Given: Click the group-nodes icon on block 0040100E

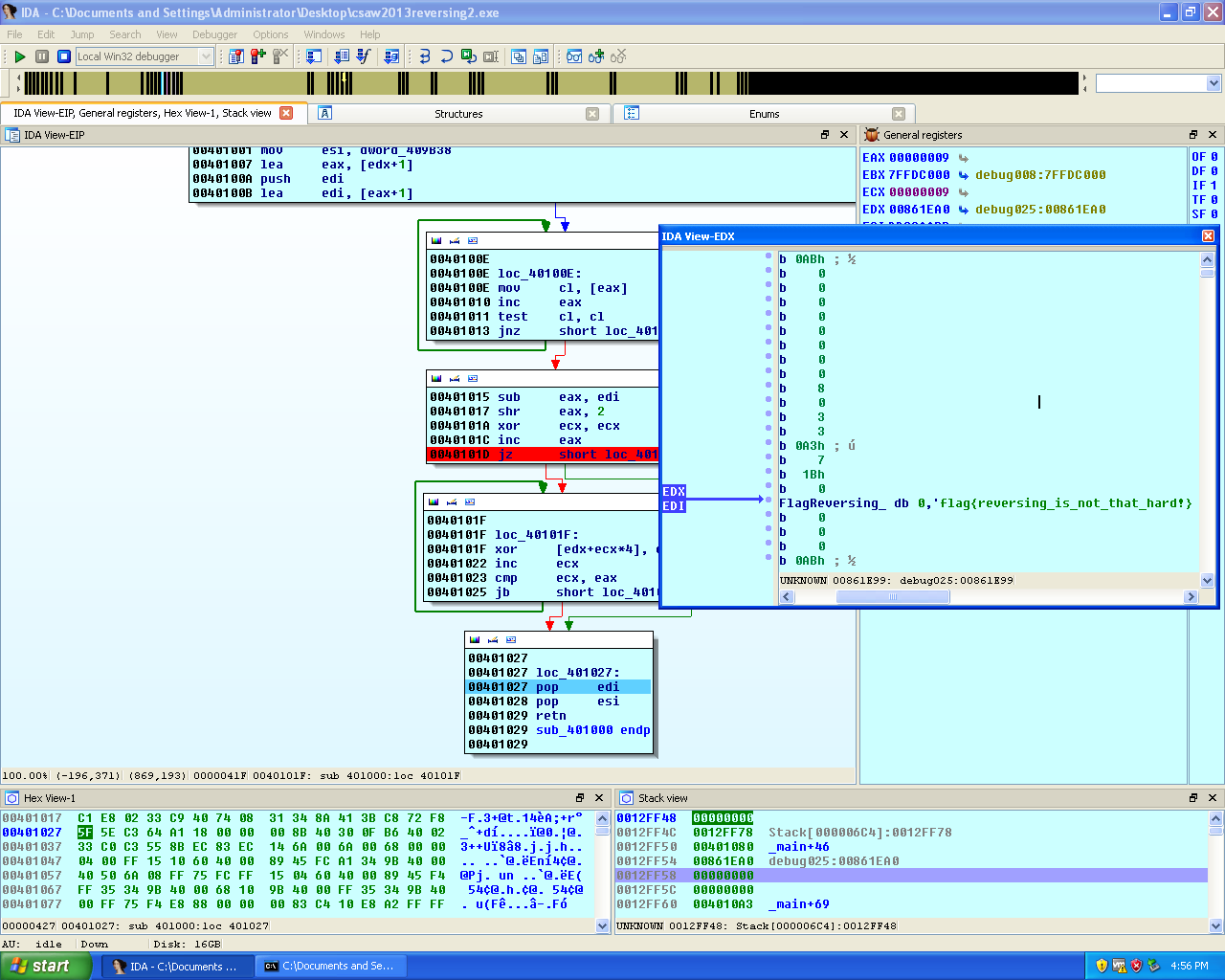Looking at the screenshot, I should tap(473, 241).
